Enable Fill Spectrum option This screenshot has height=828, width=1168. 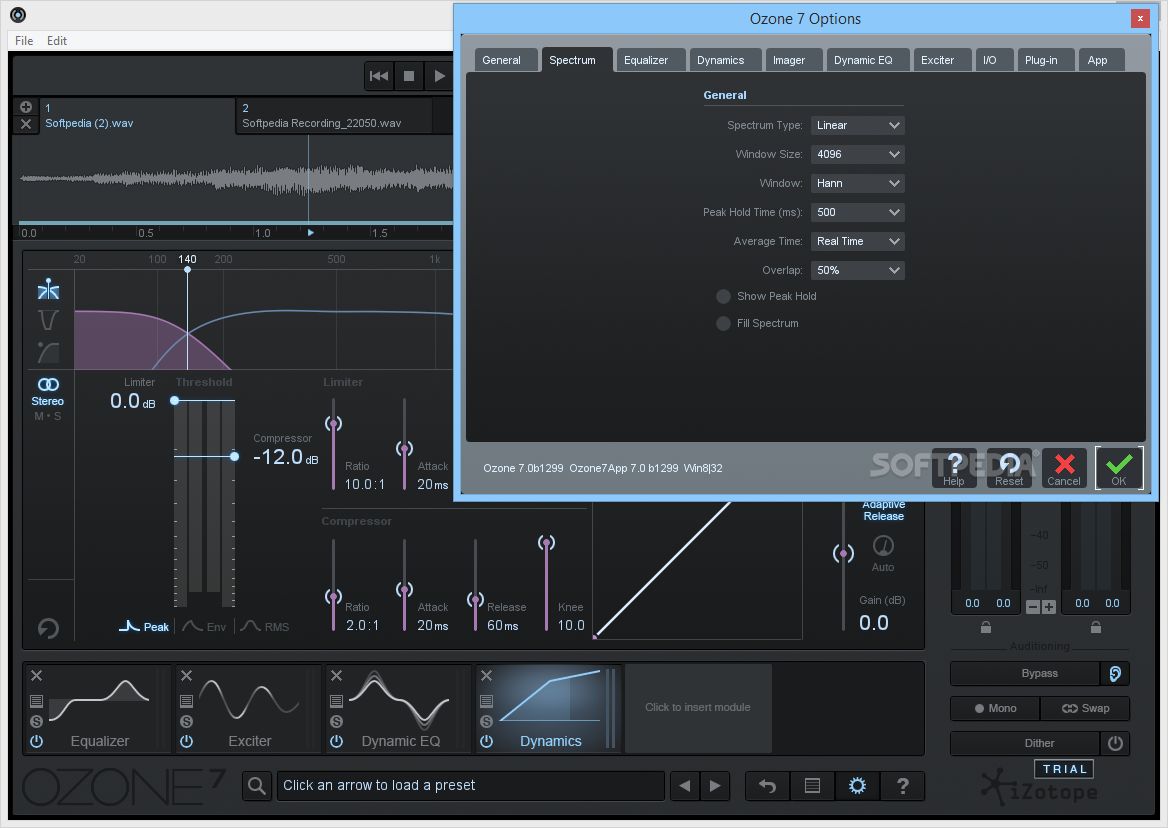[723, 323]
